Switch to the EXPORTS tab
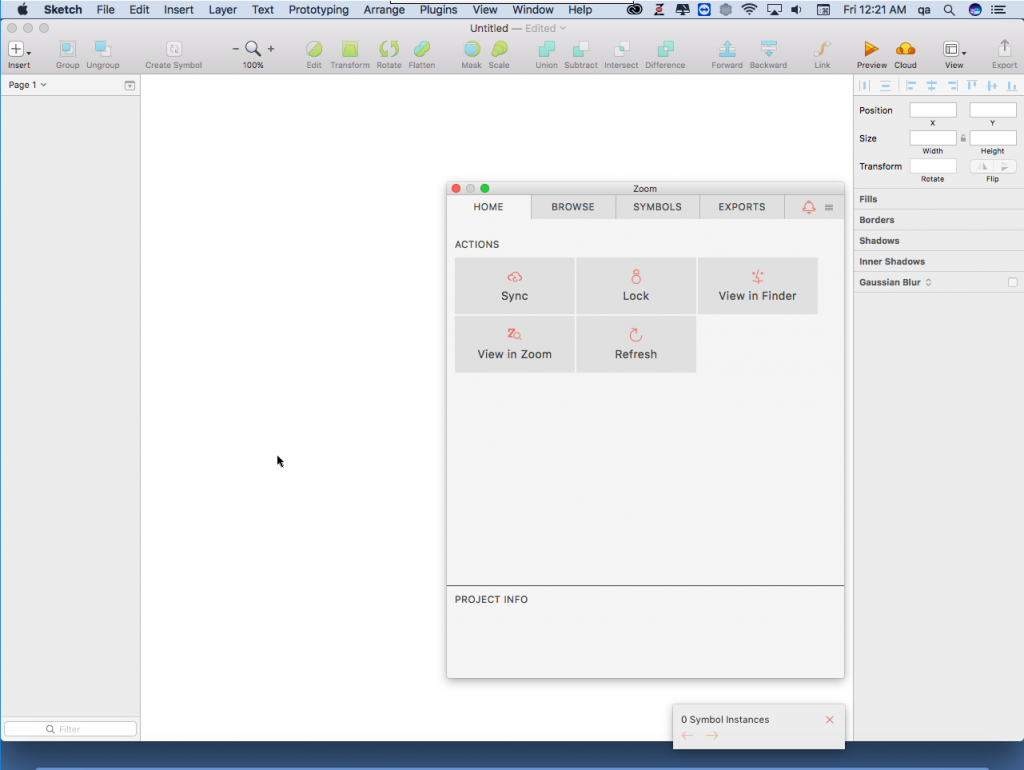This screenshot has width=1024, height=770. click(x=742, y=207)
